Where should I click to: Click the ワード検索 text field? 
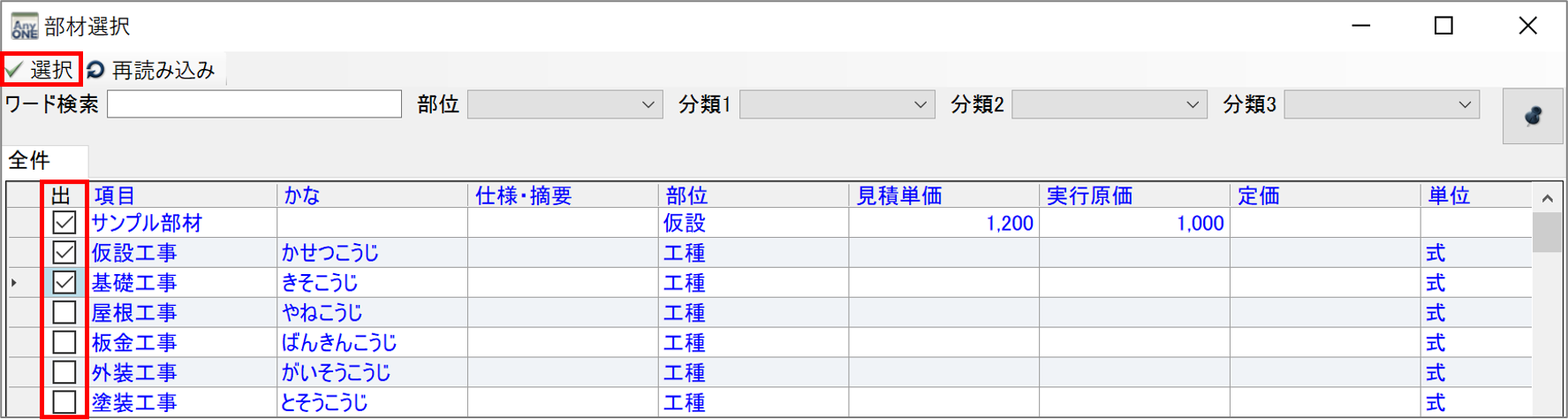coord(254,104)
